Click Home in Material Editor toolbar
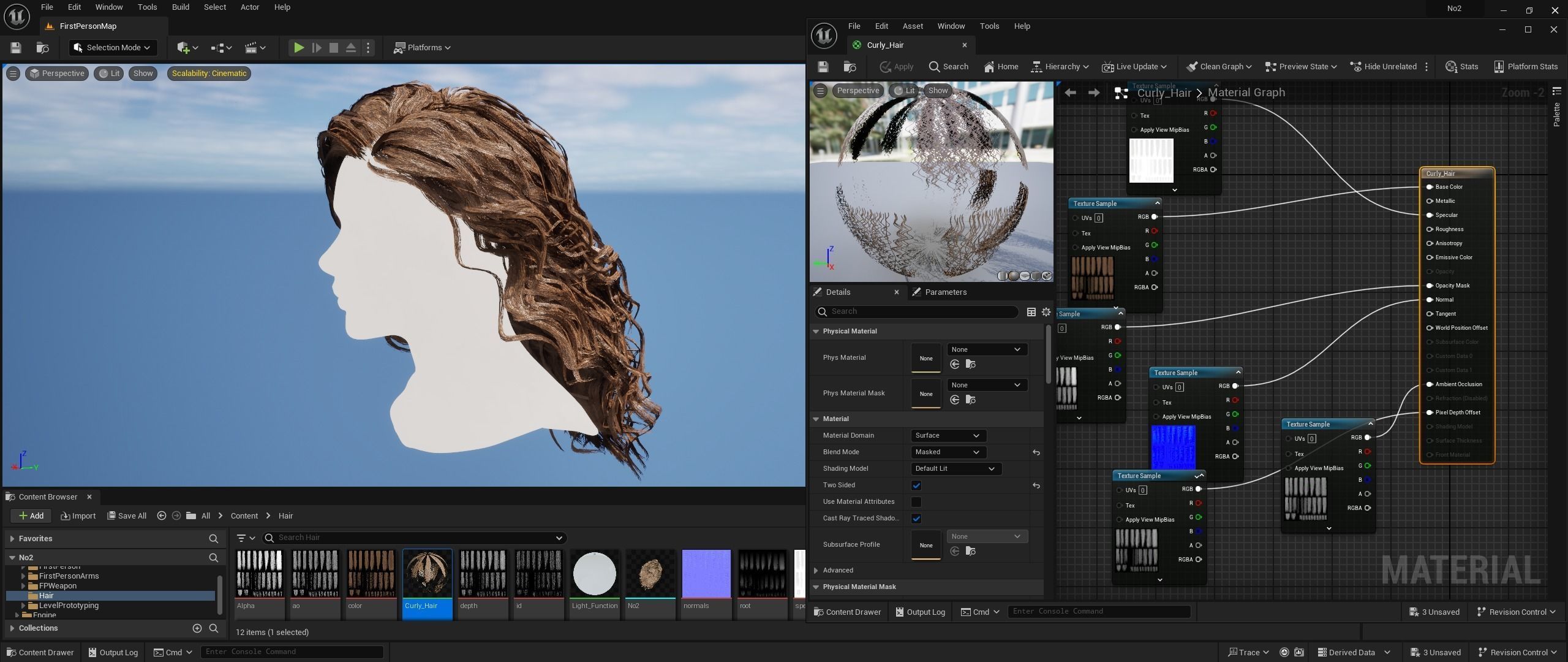 (x=1001, y=67)
